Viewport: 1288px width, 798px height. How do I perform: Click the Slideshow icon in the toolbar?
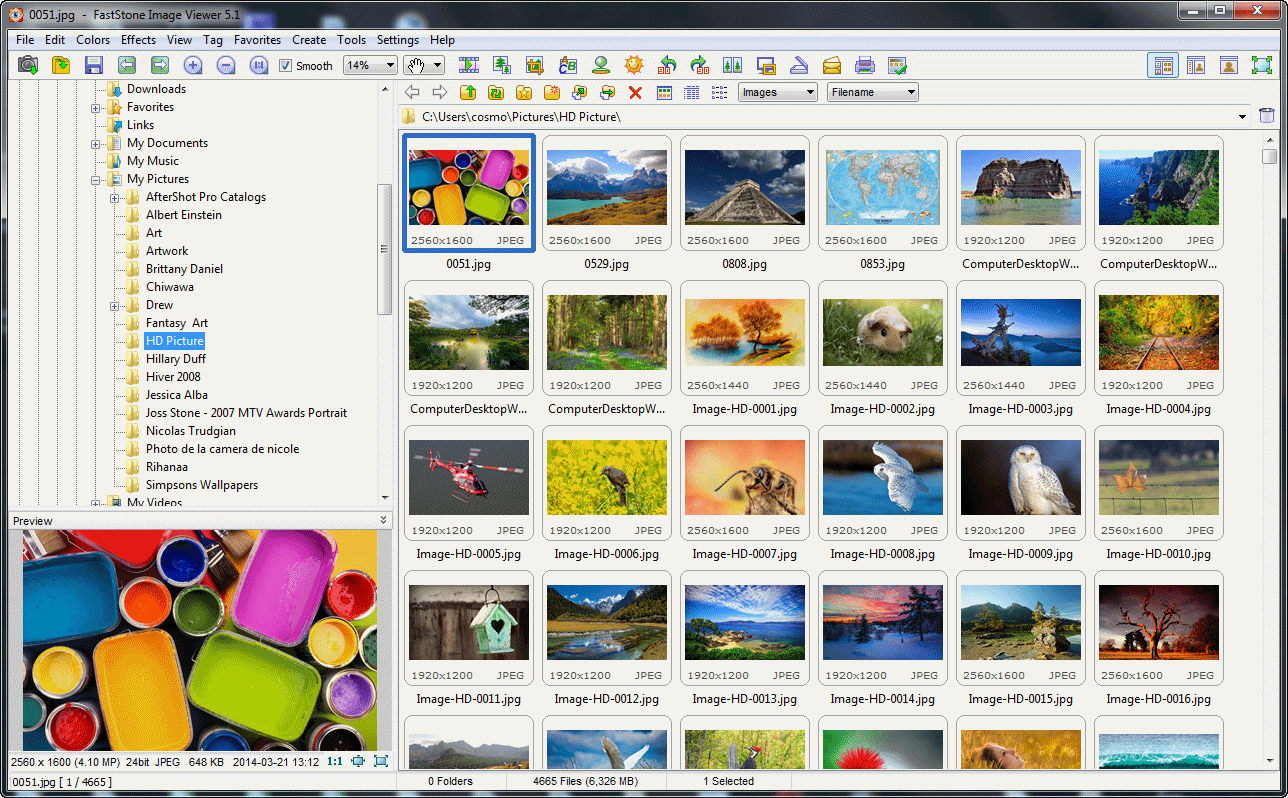point(469,65)
